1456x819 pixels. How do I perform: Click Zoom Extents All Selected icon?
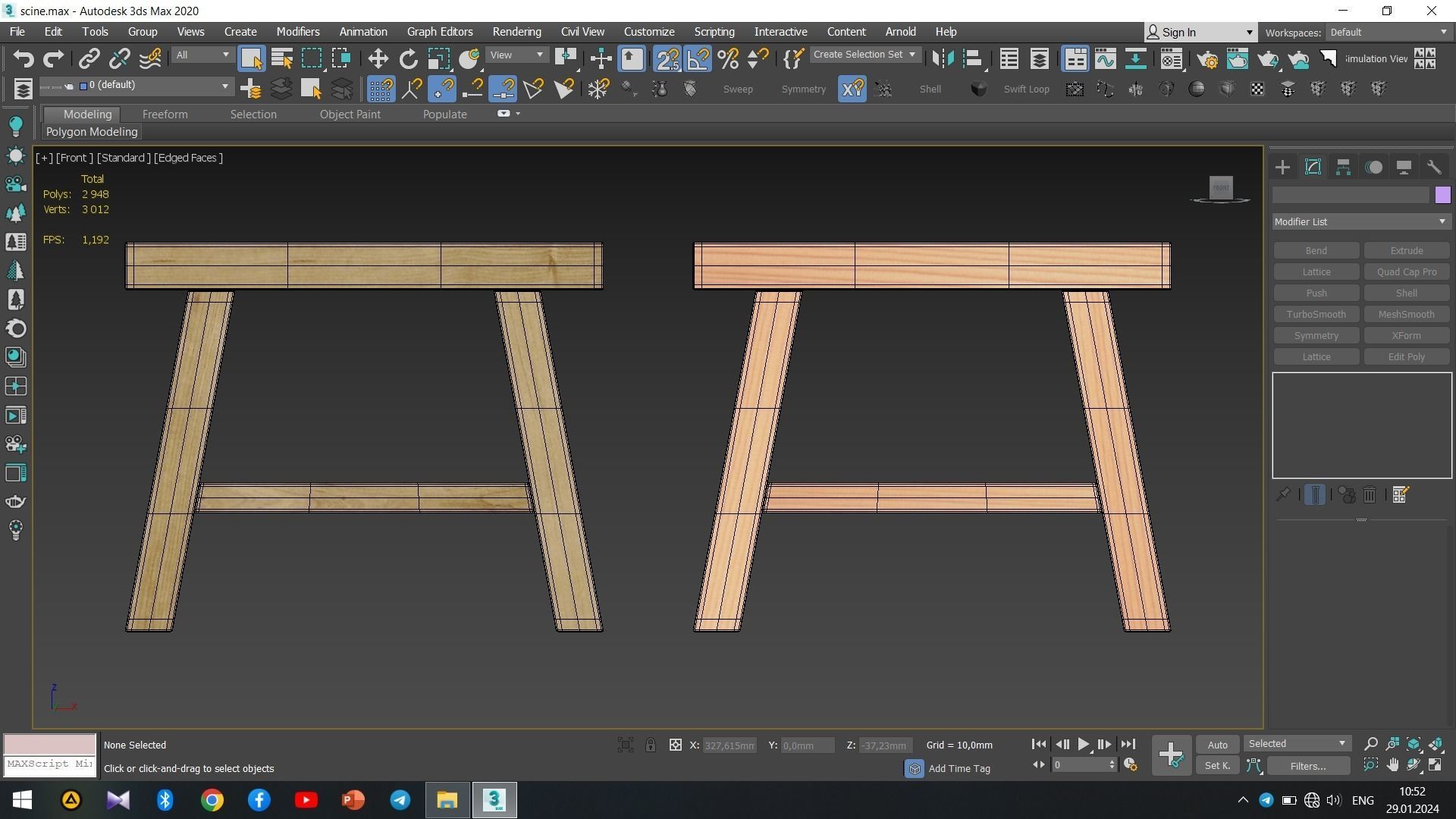(x=1436, y=745)
